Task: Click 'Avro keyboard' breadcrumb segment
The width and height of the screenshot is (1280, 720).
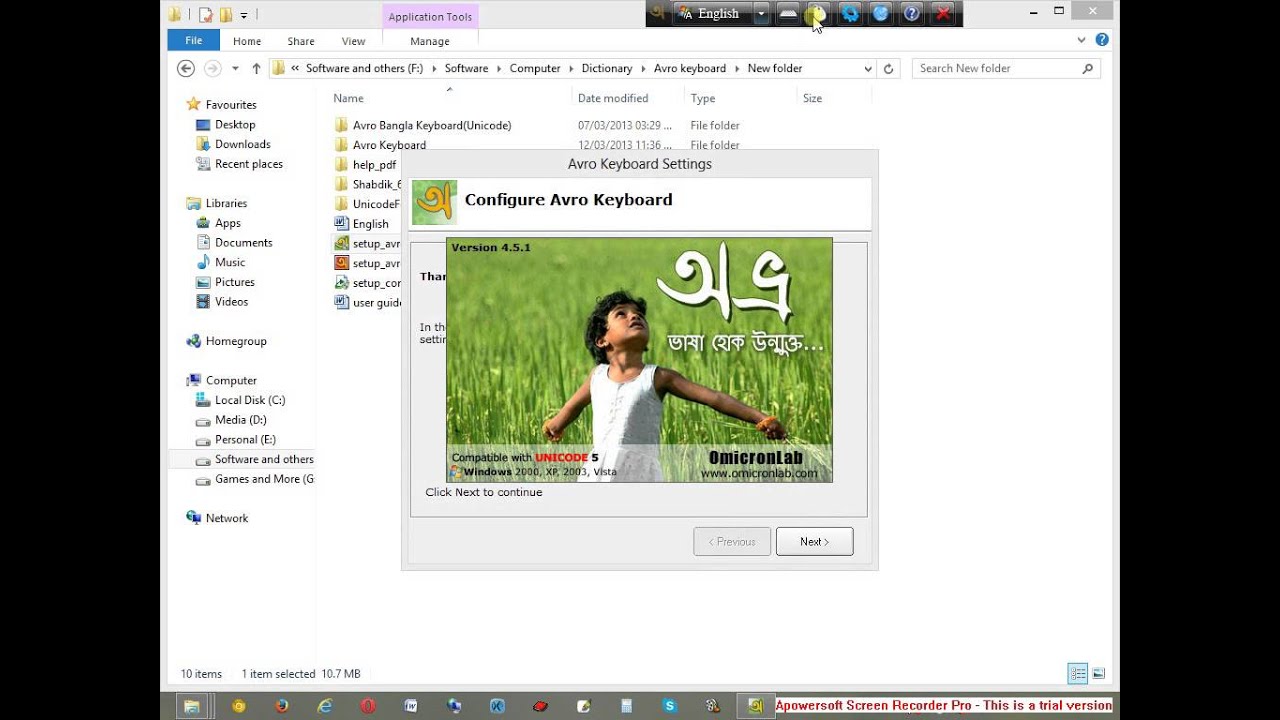Action: pos(690,68)
